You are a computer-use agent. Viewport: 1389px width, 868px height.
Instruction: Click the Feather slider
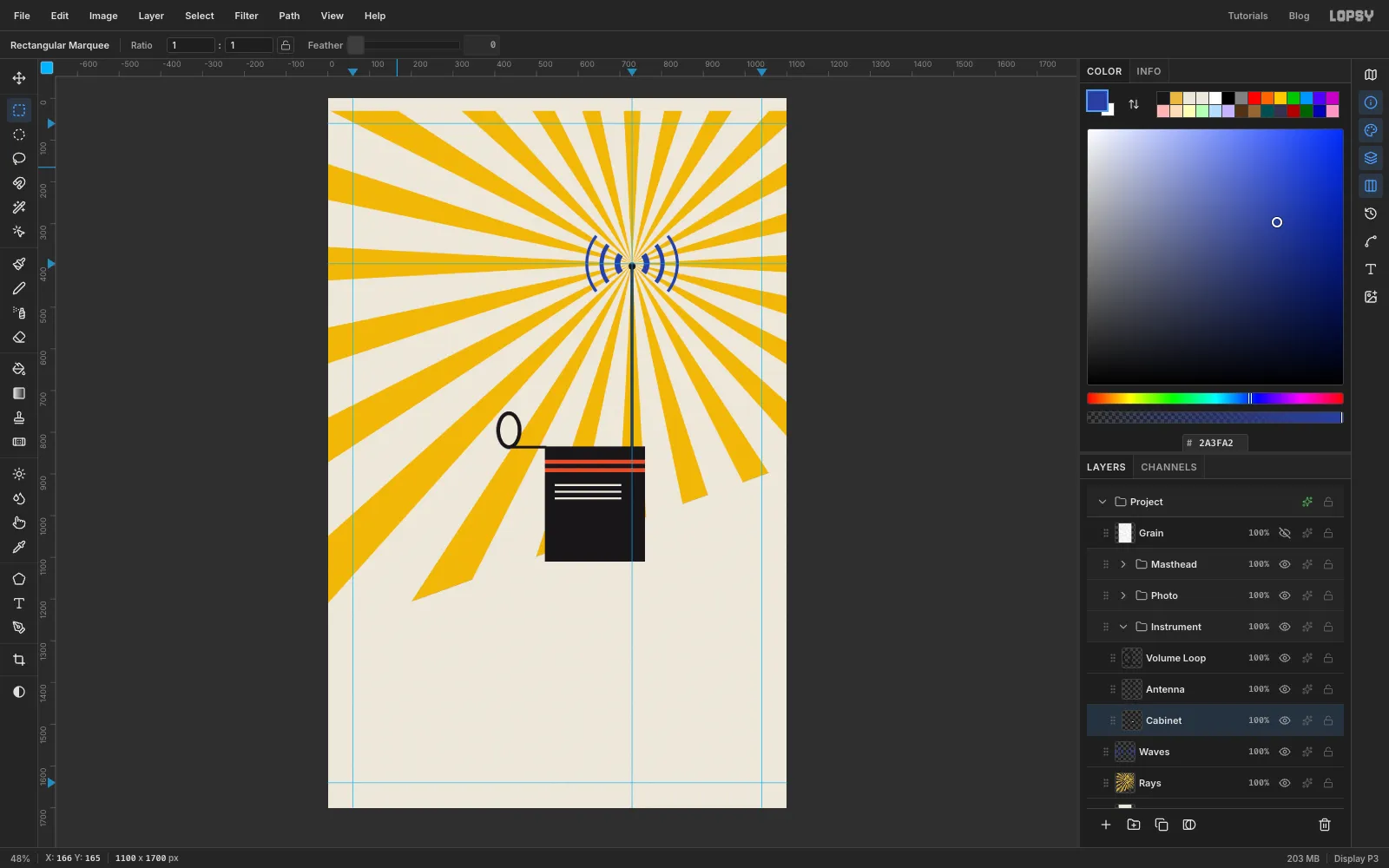click(x=404, y=45)
